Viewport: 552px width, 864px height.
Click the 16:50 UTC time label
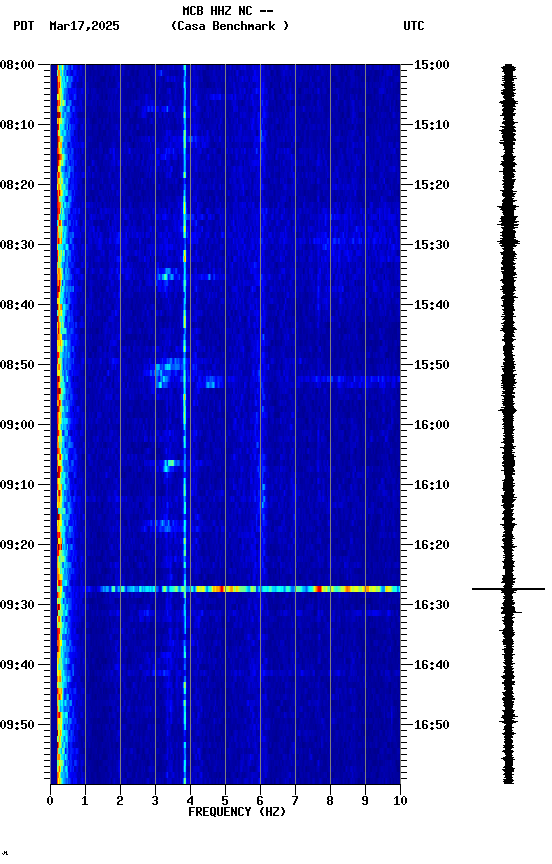pyautogui.click(x=432, y=725)
